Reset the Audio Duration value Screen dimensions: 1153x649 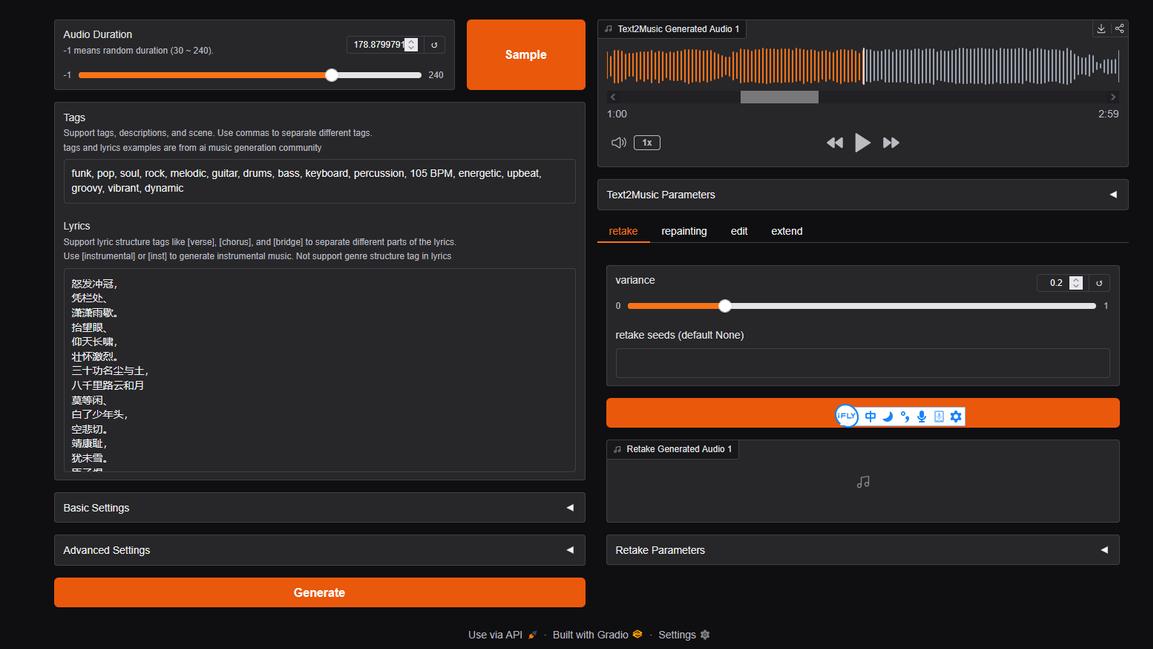pos(434,45)
